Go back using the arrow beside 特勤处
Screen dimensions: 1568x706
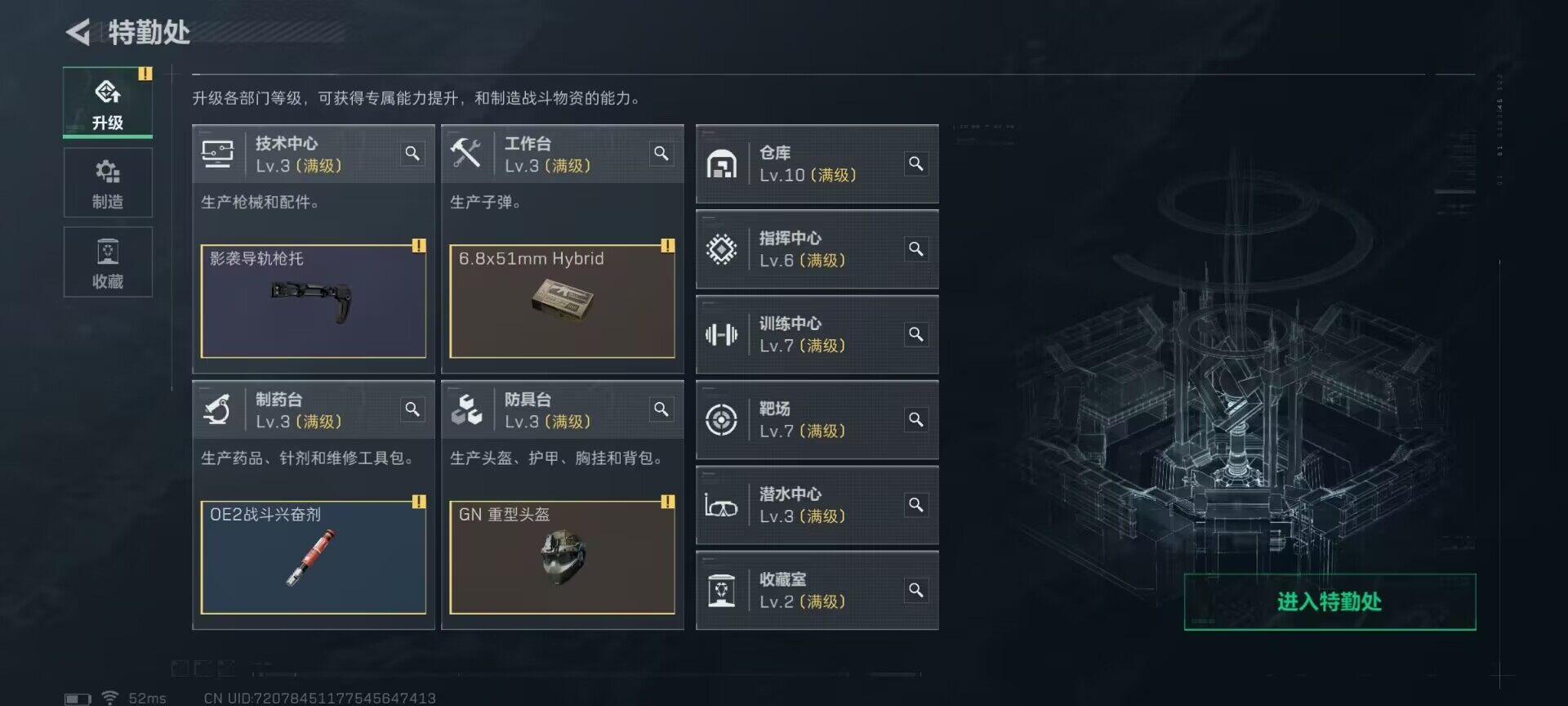[78, 33]
